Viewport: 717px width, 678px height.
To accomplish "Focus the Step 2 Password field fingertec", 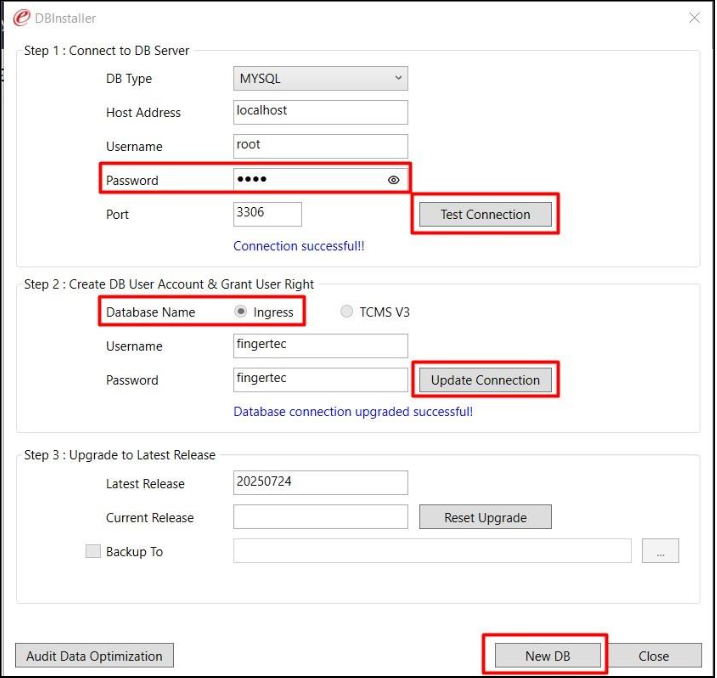I will [x=320, y=380].
